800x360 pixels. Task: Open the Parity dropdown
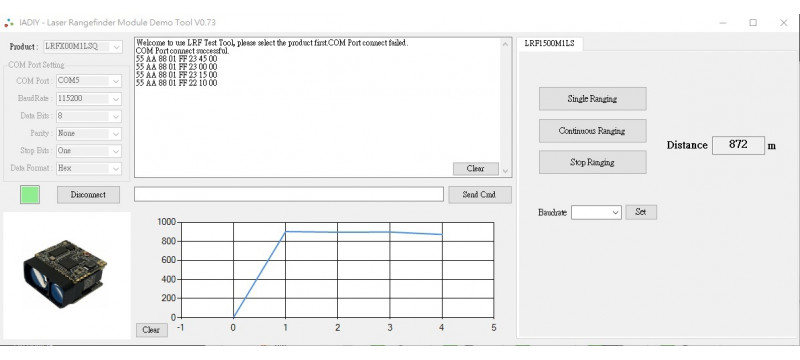[x=89, y=134]
